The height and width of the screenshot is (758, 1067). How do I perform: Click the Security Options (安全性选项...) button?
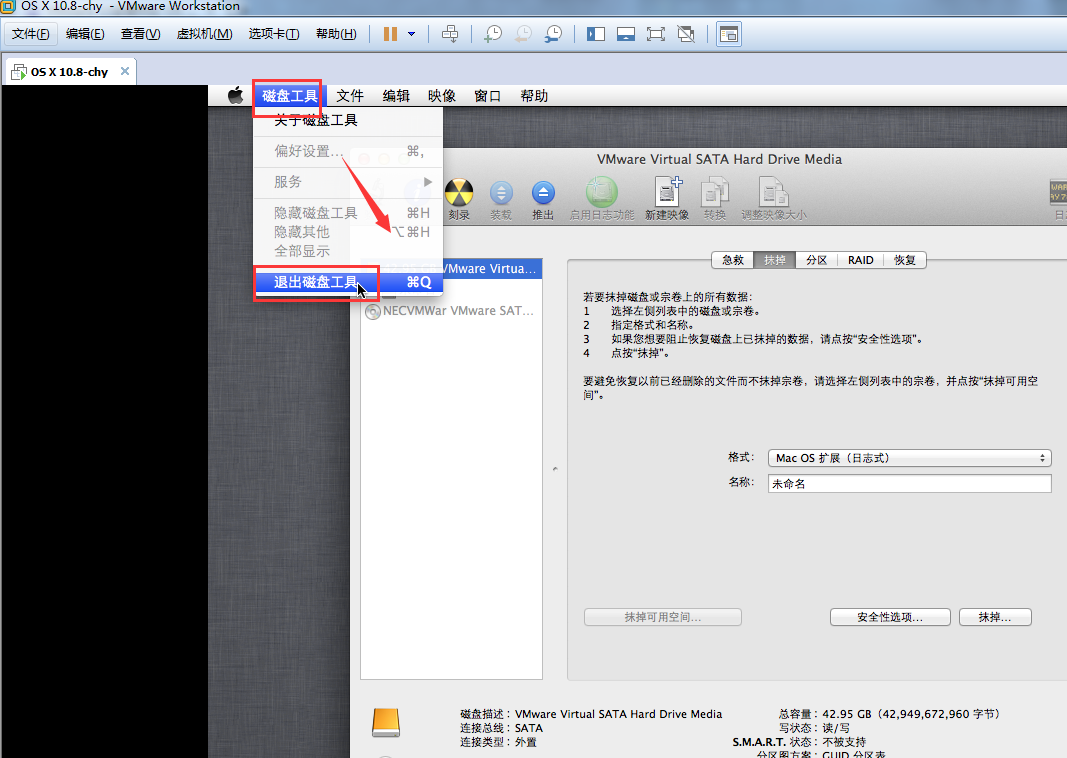889,617
